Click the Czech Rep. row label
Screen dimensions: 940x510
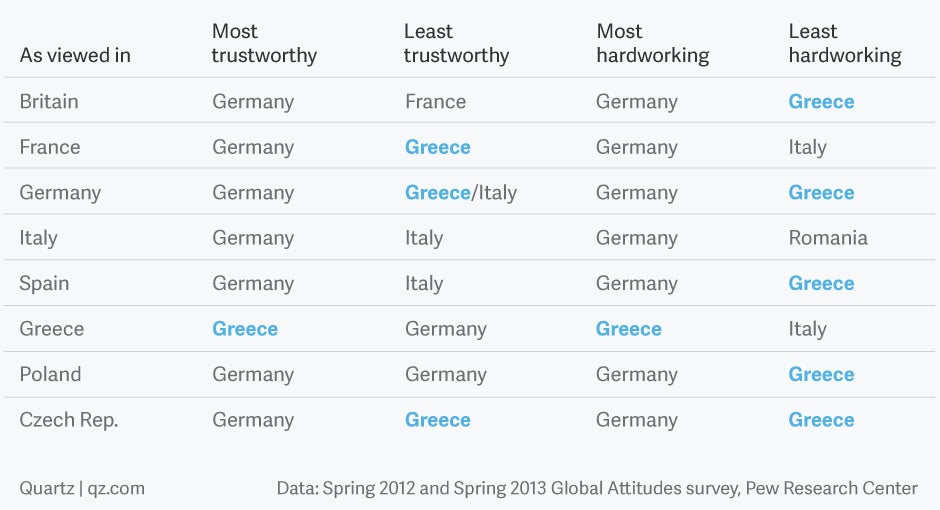coord(69,420)
